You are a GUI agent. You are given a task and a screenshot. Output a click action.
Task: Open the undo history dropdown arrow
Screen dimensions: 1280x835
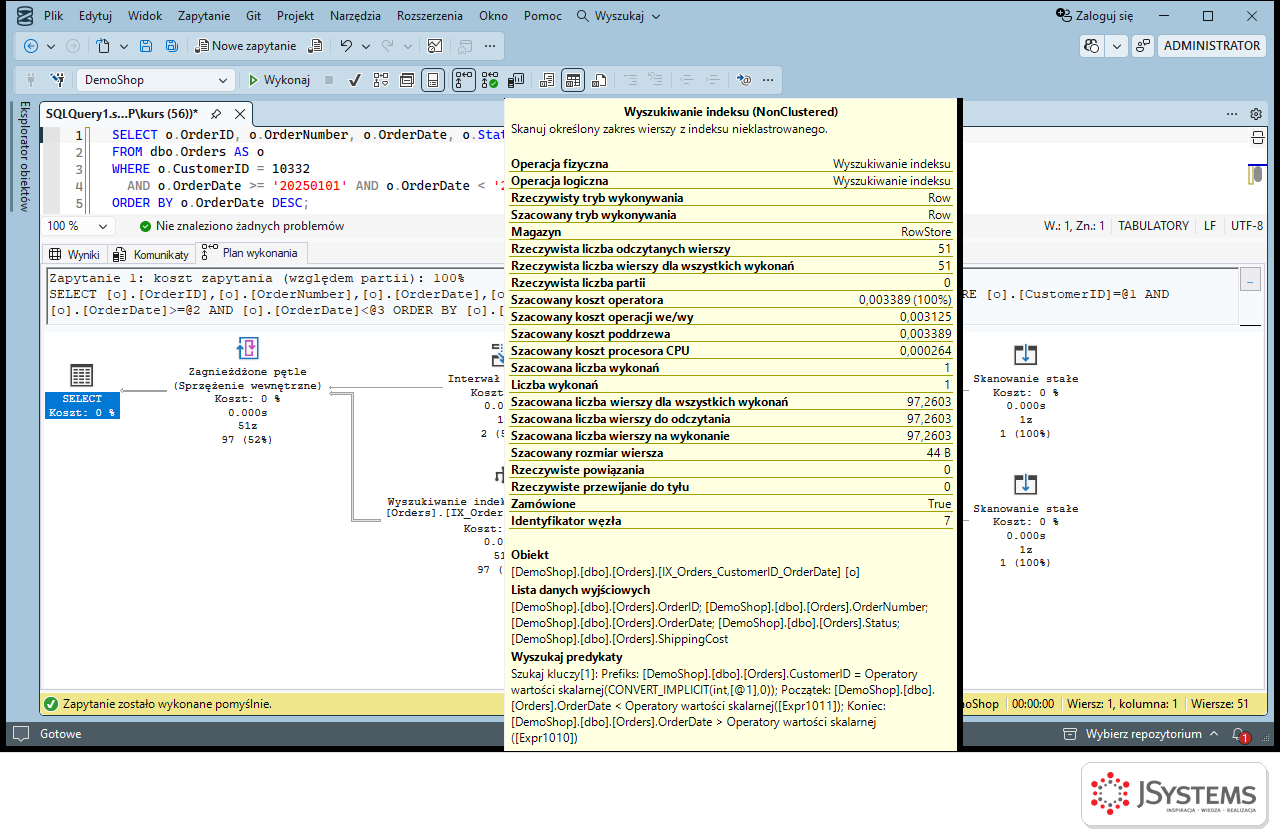[366, 46]
